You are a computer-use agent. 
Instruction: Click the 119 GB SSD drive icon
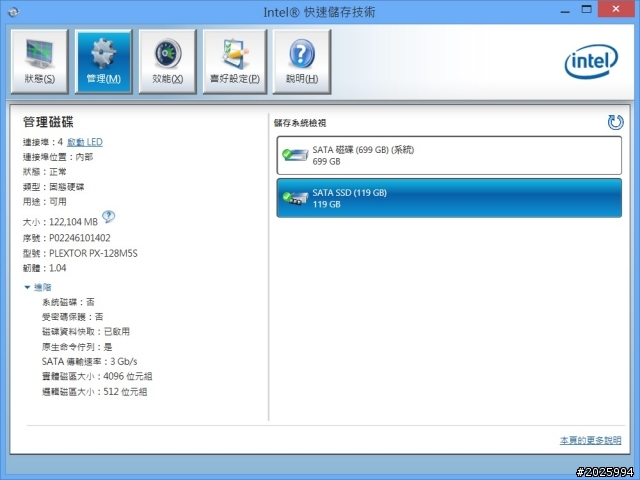(x=295, y=198)
